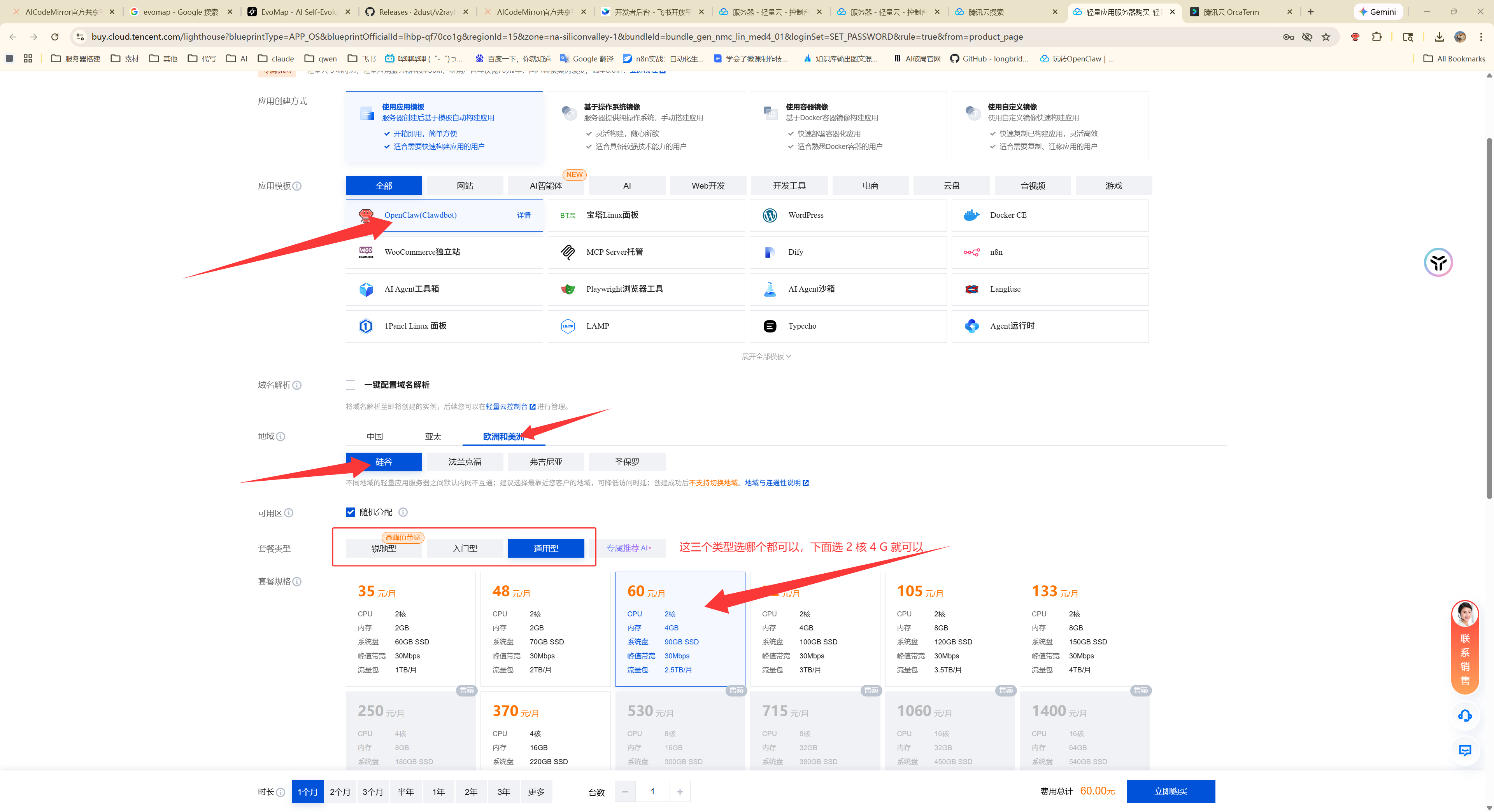Expand 展开全部模板 to show all templates
Image resolution: width=1494 pixels, height=812 pixels.
[x=766, y=357]
